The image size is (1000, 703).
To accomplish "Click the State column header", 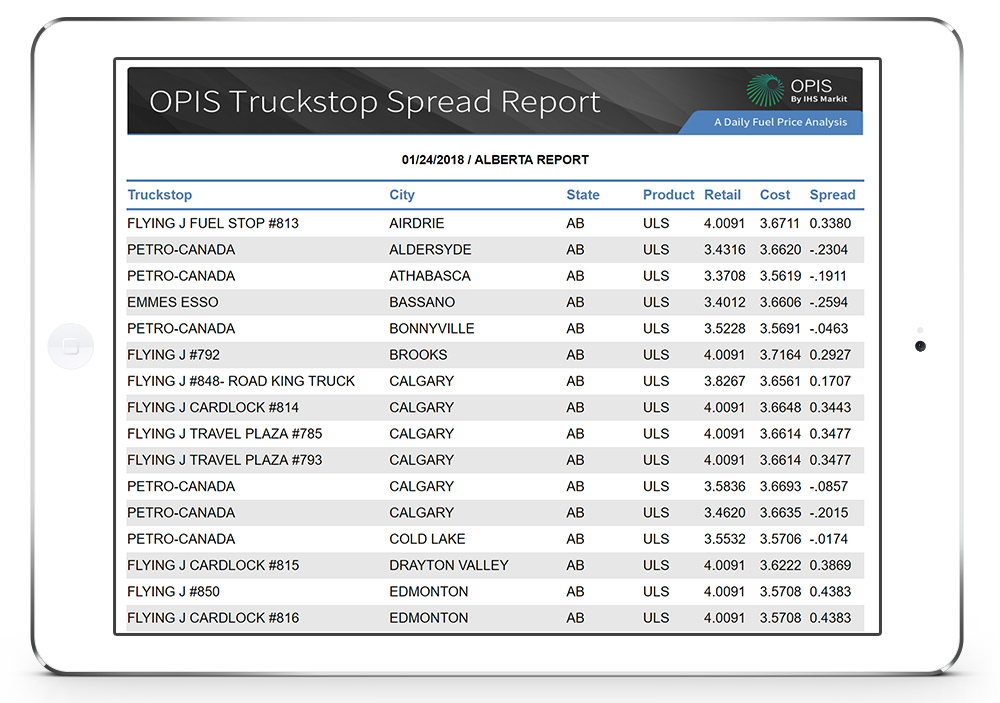I will tap(583, 195).
